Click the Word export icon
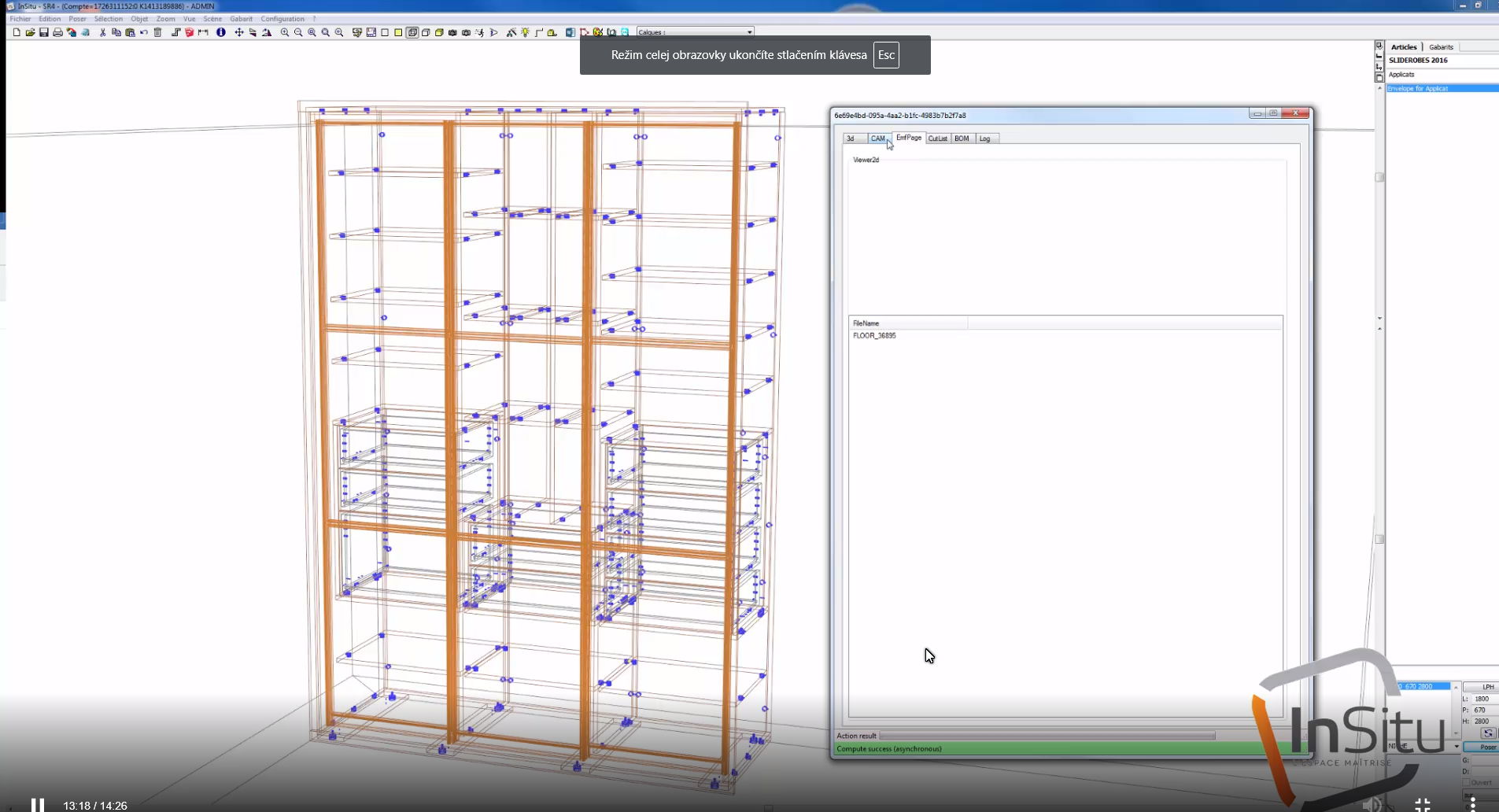 tap(570, 32)
